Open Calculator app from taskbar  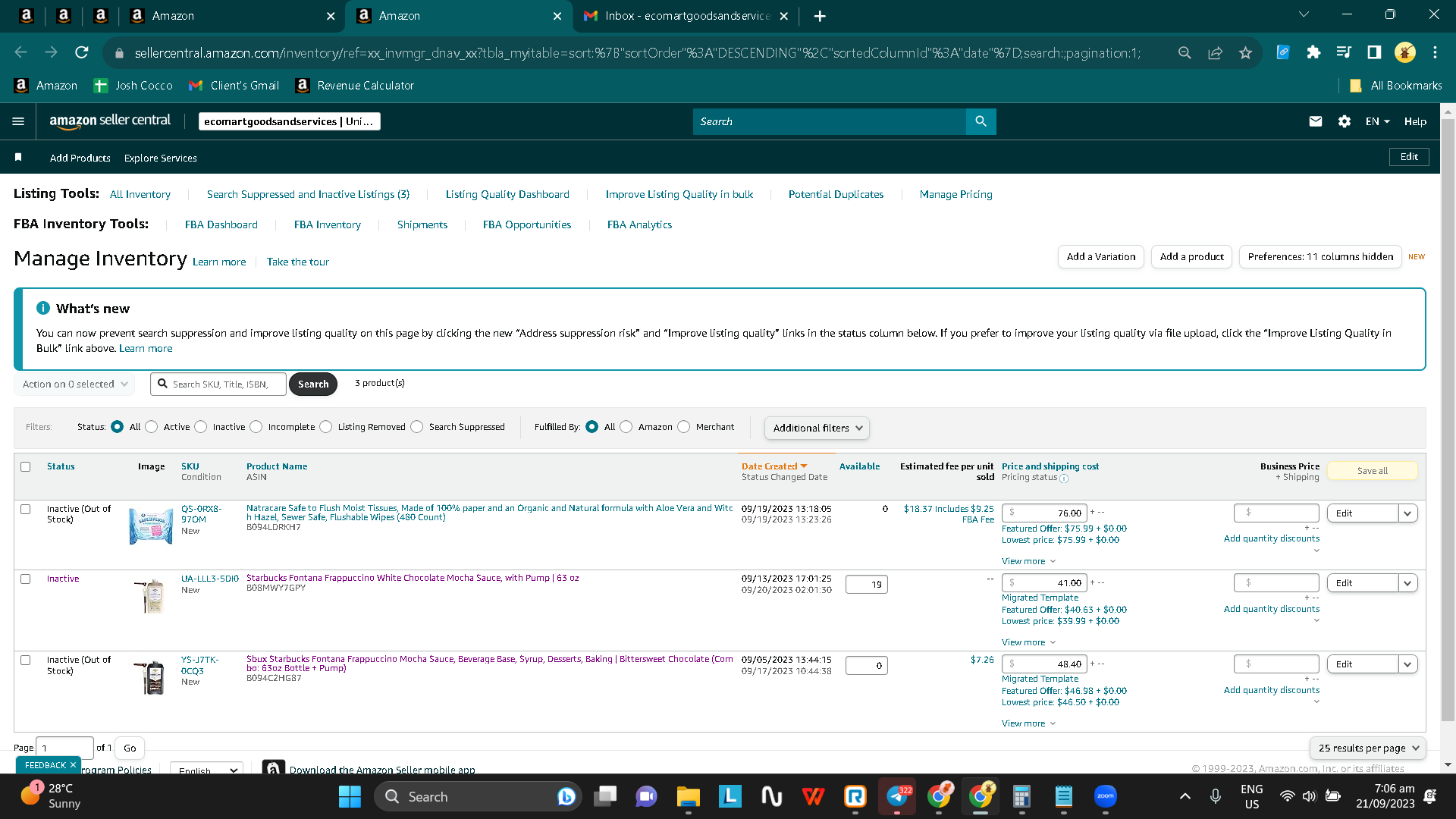click(x=1021, y=796)
